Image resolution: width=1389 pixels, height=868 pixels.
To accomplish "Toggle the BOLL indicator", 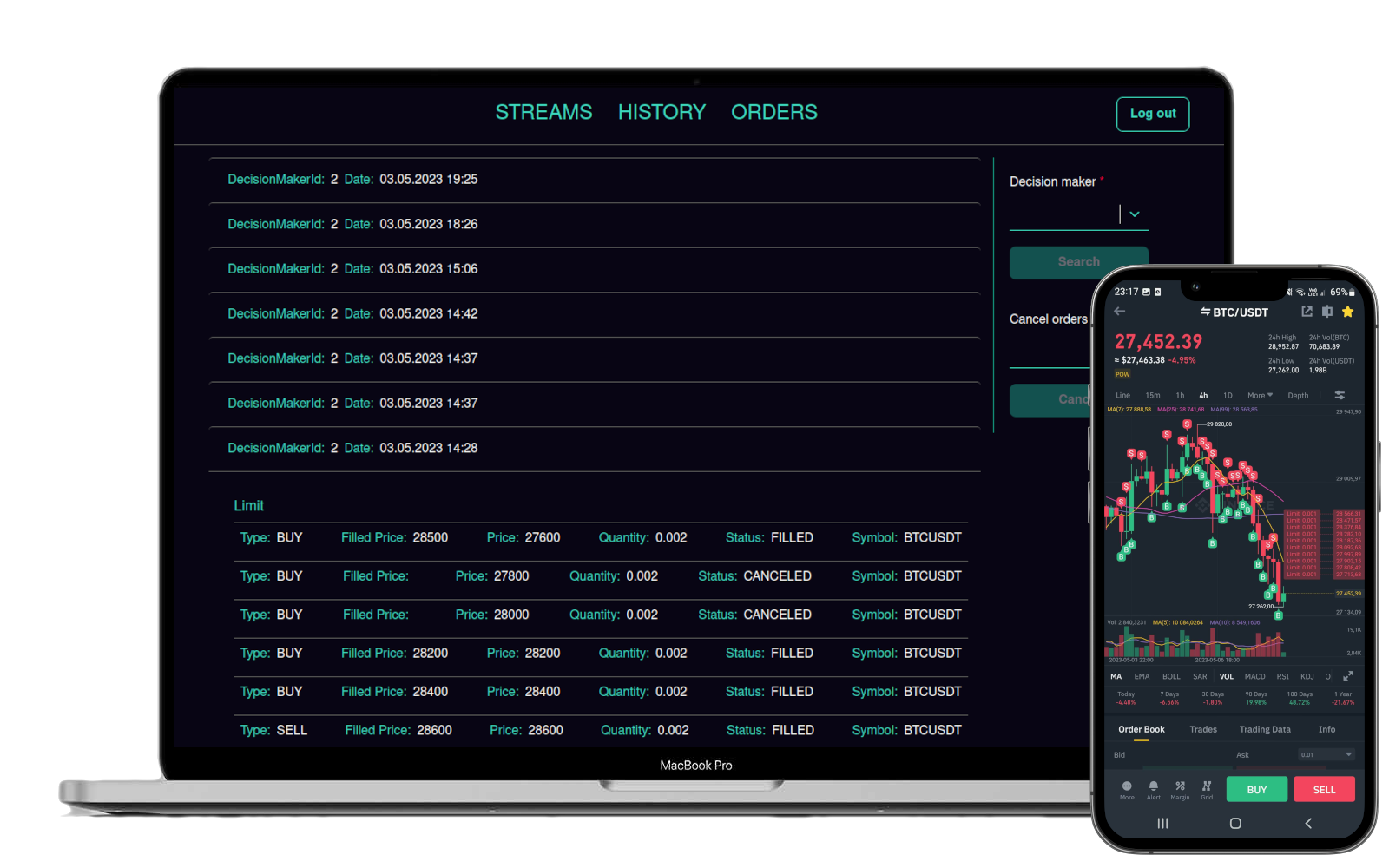I will tap(1171, 676).
